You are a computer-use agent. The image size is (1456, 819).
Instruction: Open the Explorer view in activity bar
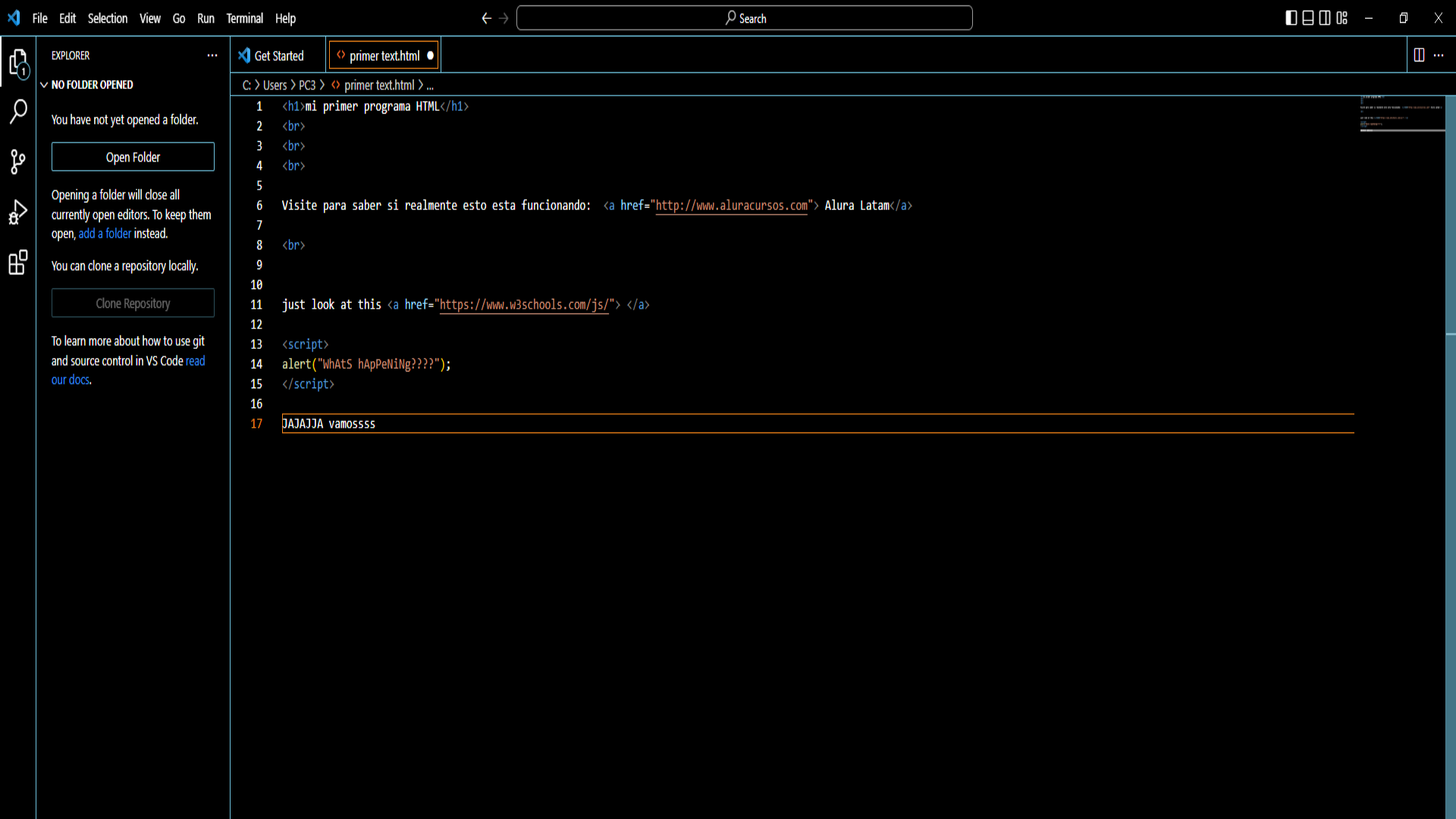coord(18,64)
